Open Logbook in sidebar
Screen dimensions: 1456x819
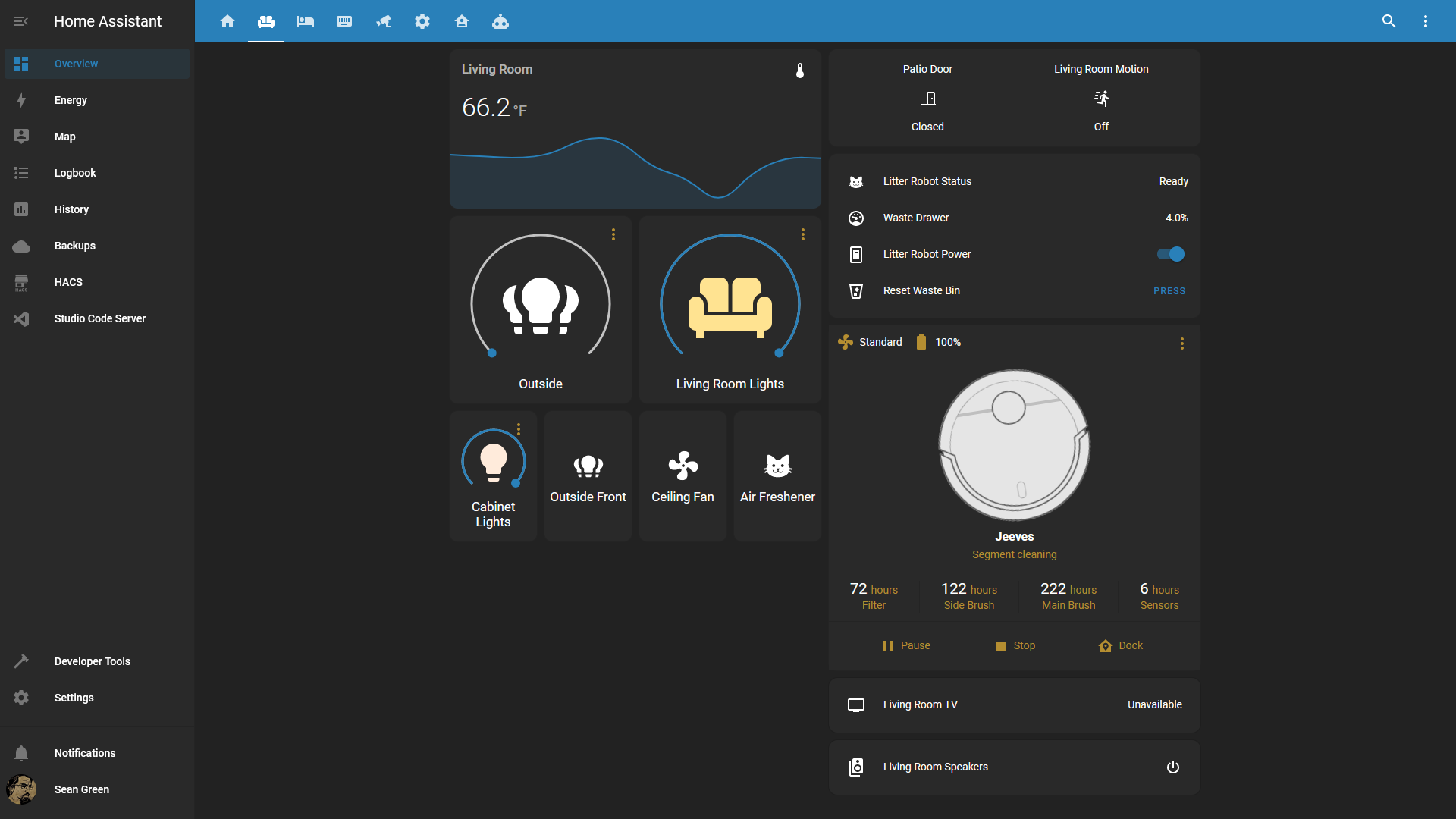click(x=97, y=173)
